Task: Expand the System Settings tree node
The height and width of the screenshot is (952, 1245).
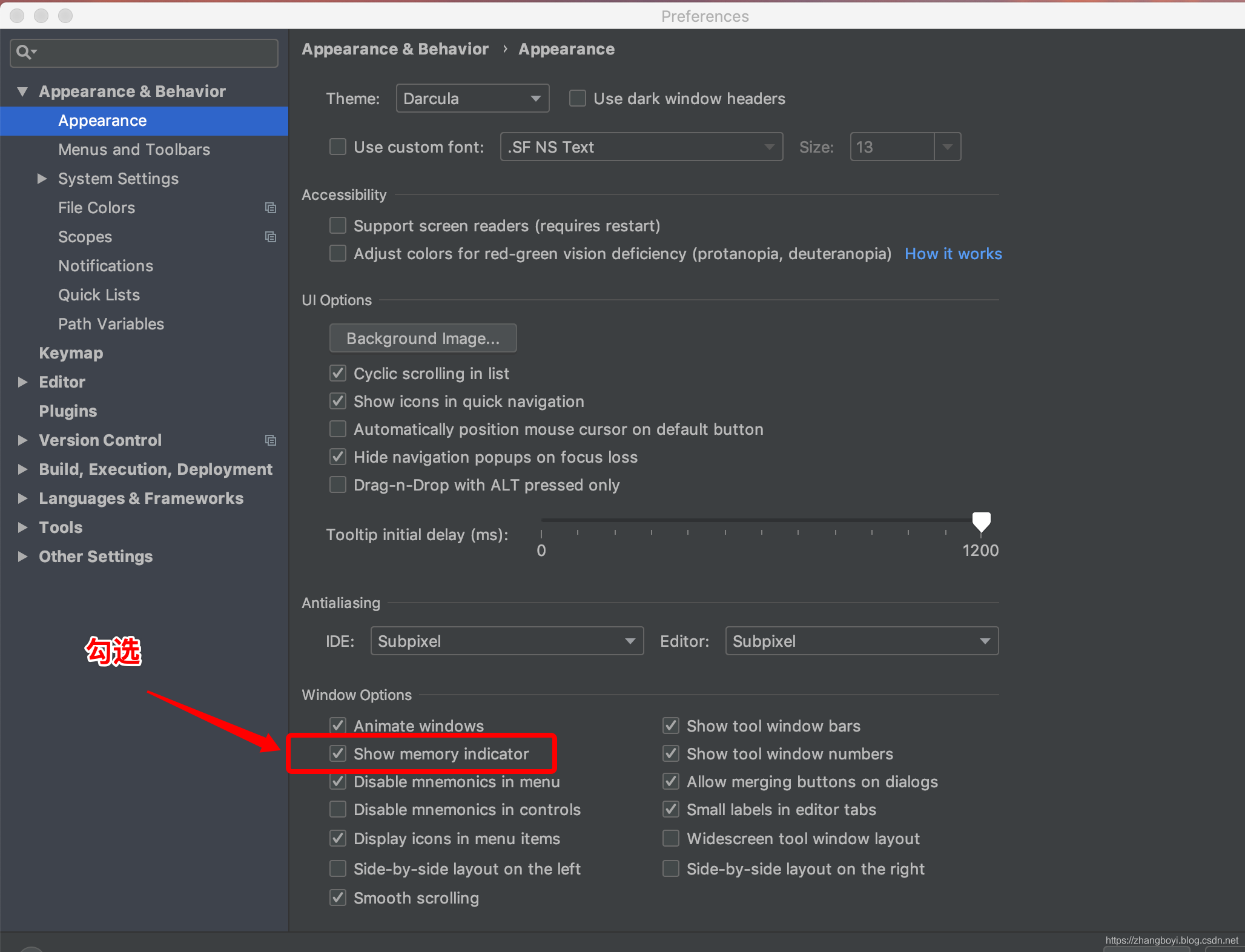Action: (x=41, y=179)
